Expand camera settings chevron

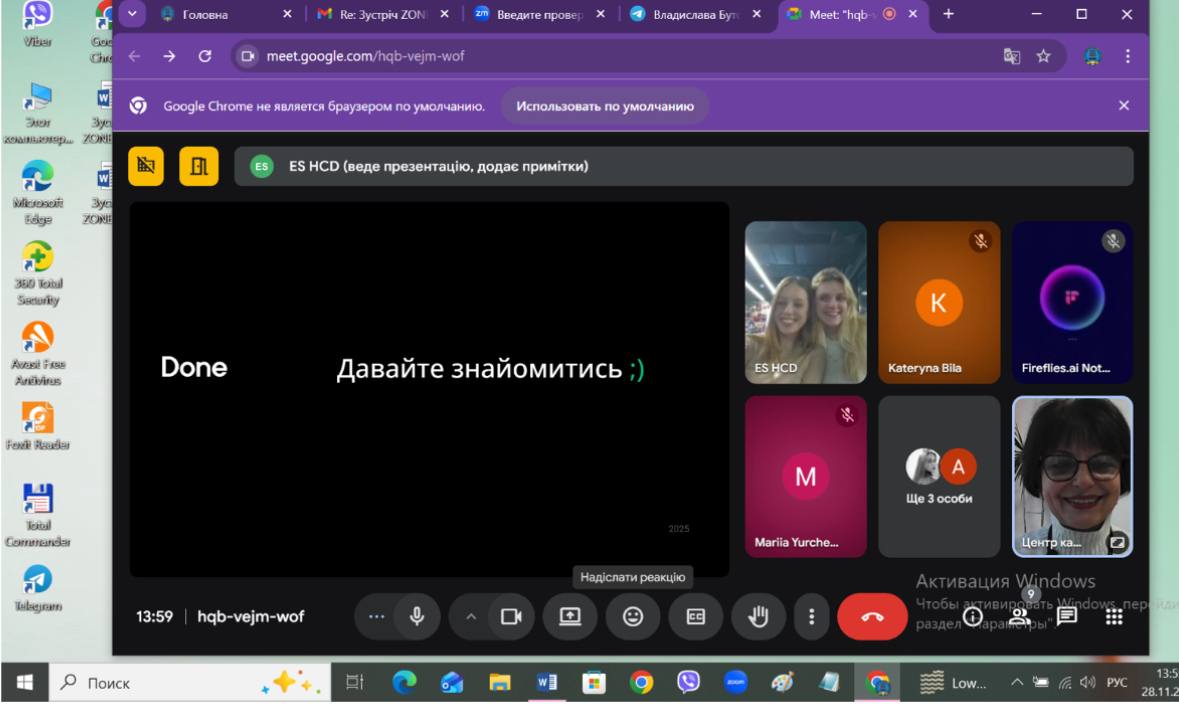coord(471,617)
